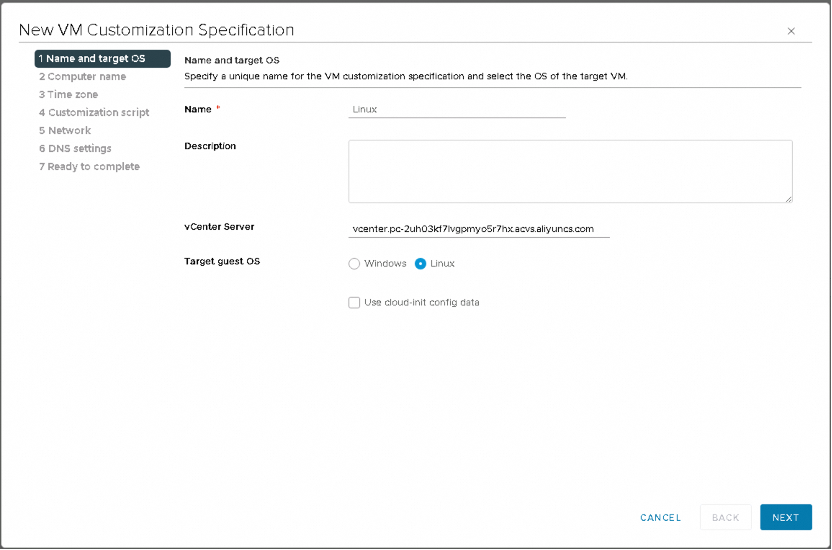Click the NEXT button

[x=786, y=517]
